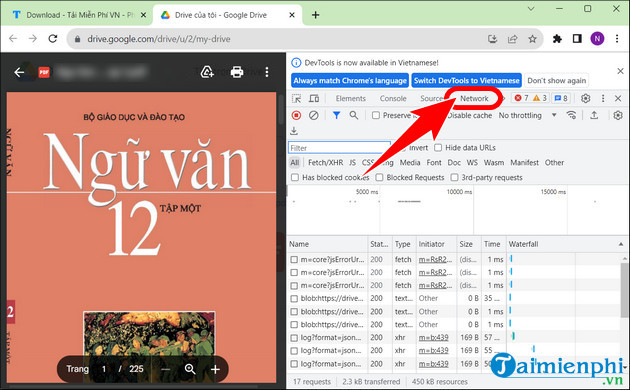
Task: Click the share page icon in address bar
Action: 513,39
